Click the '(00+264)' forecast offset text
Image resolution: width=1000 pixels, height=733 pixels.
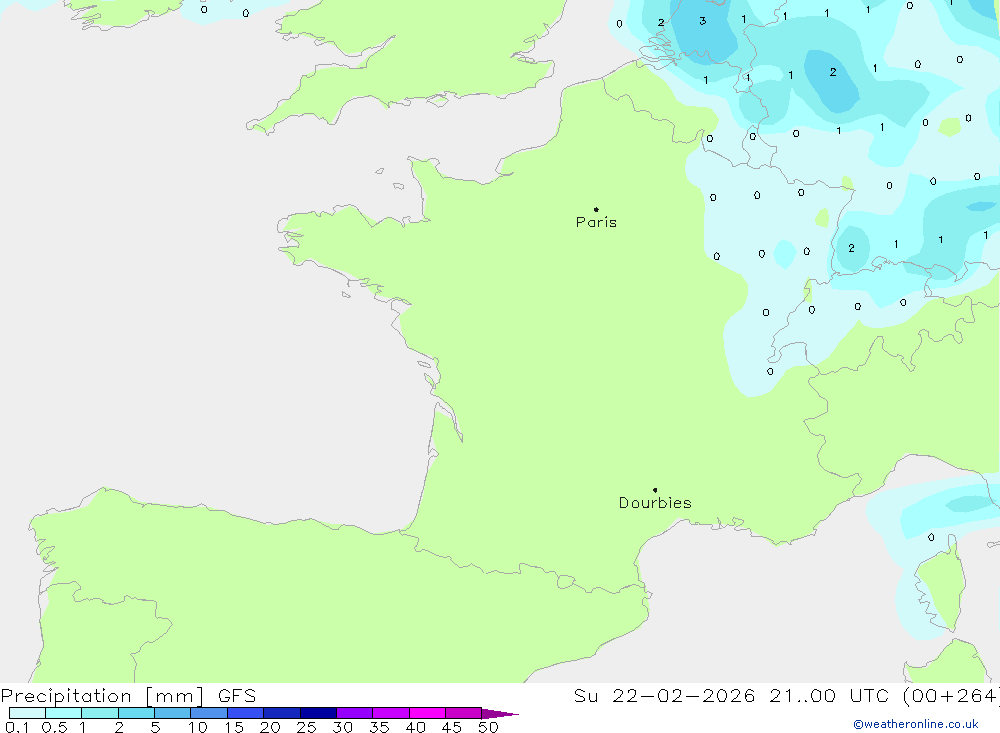point(951,695)
